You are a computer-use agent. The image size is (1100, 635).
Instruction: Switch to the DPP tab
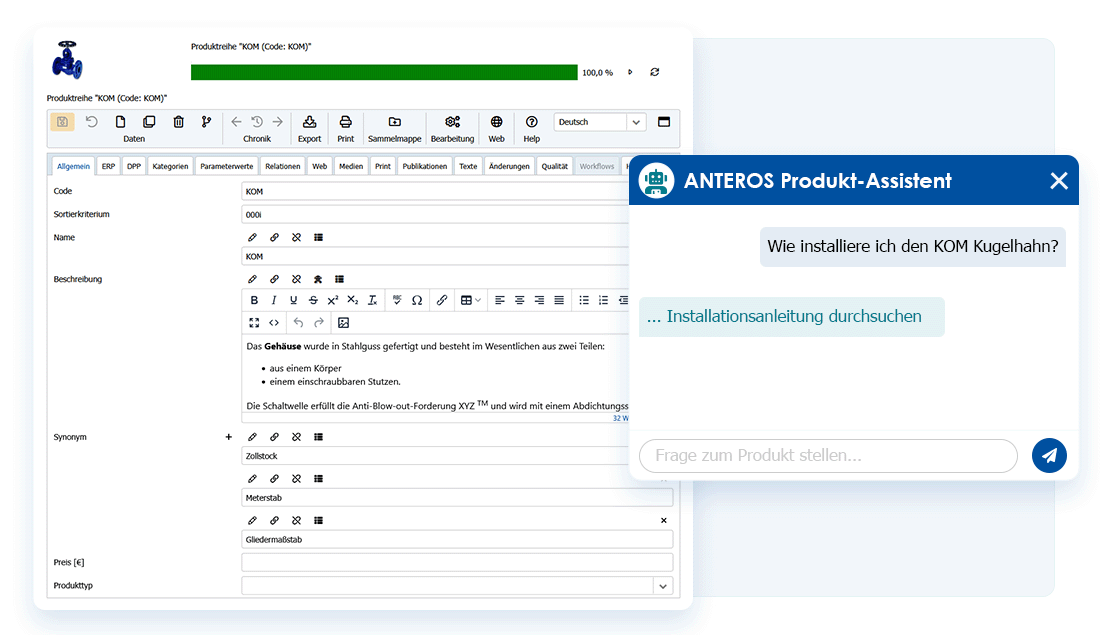pos(134,166)
